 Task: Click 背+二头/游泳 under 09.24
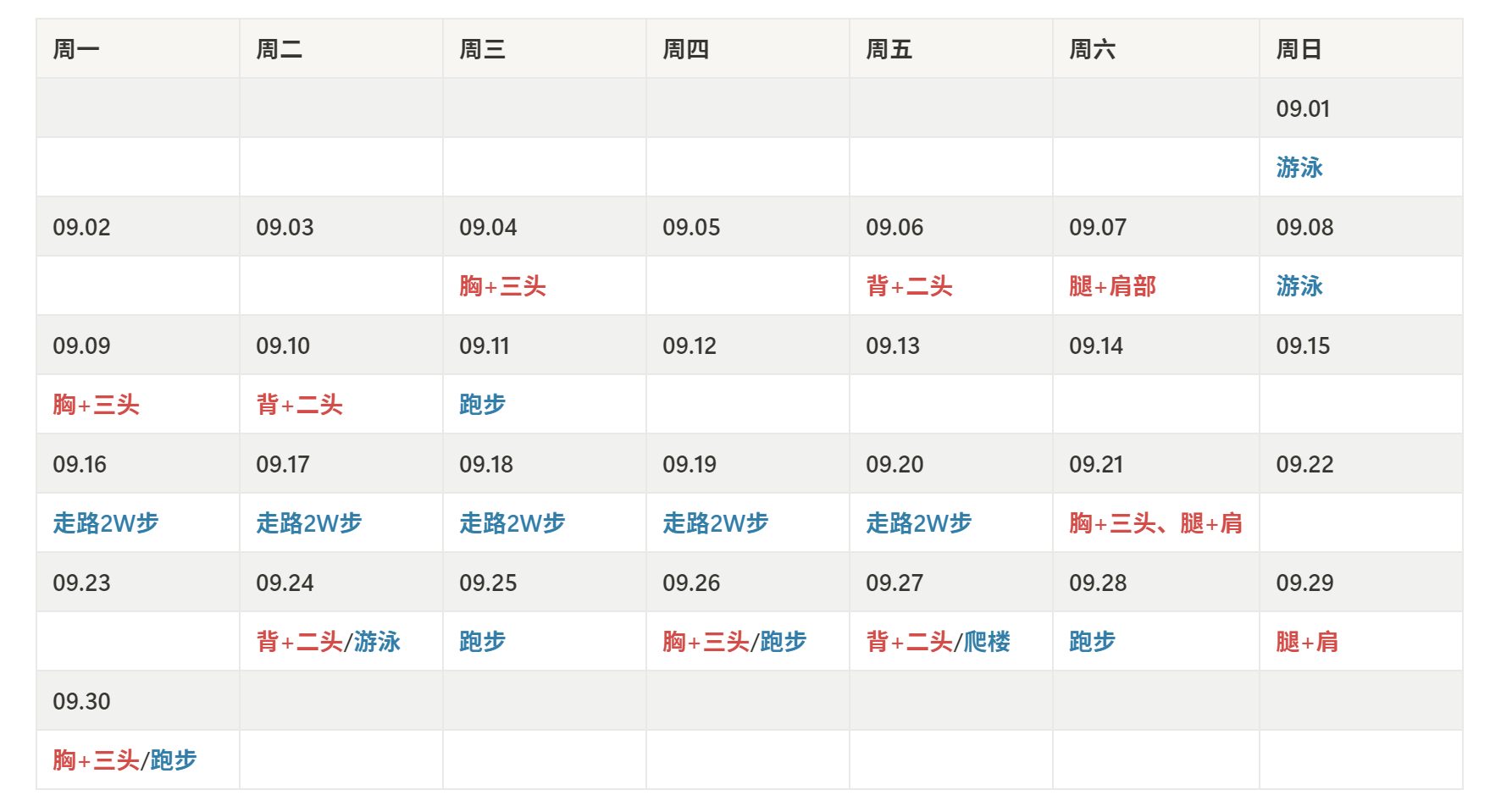pyautogui.click(x=329, y=642)
